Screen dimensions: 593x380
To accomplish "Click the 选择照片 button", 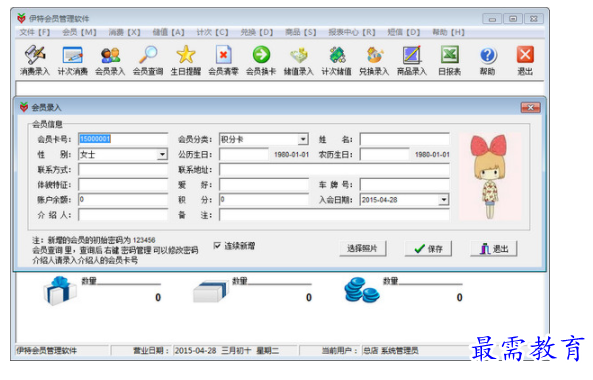I will [x=362, y=248].
